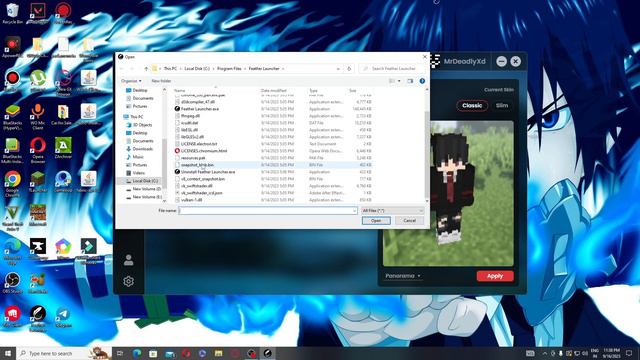Open Feather Launcher settings gear

129,281
